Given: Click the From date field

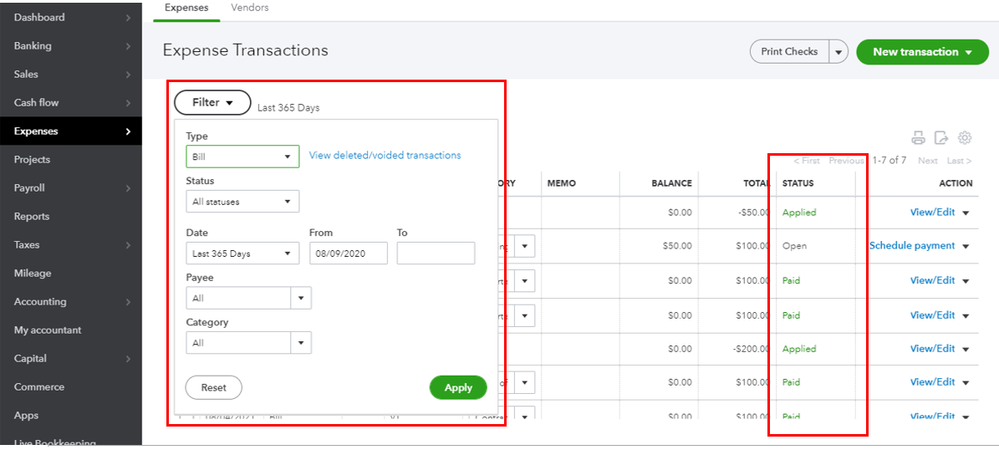Looking at the screenshot, I should pos(349,254).
